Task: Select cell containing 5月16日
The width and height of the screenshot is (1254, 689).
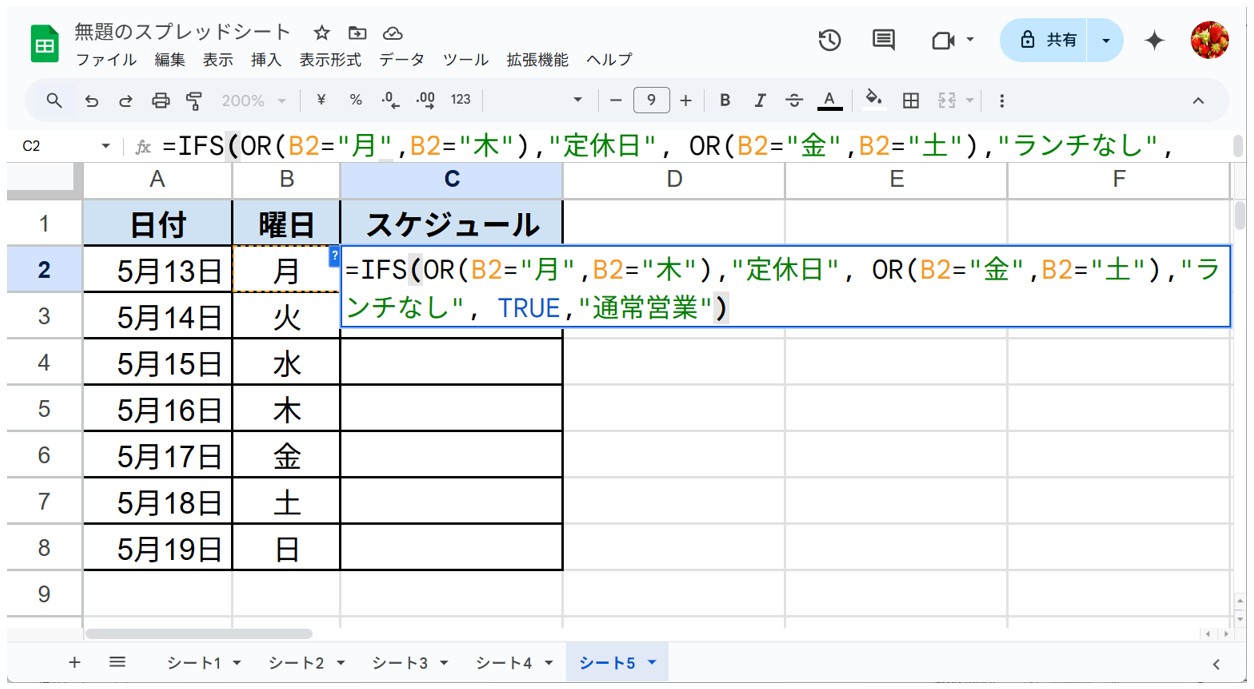Action: (158, 409)
